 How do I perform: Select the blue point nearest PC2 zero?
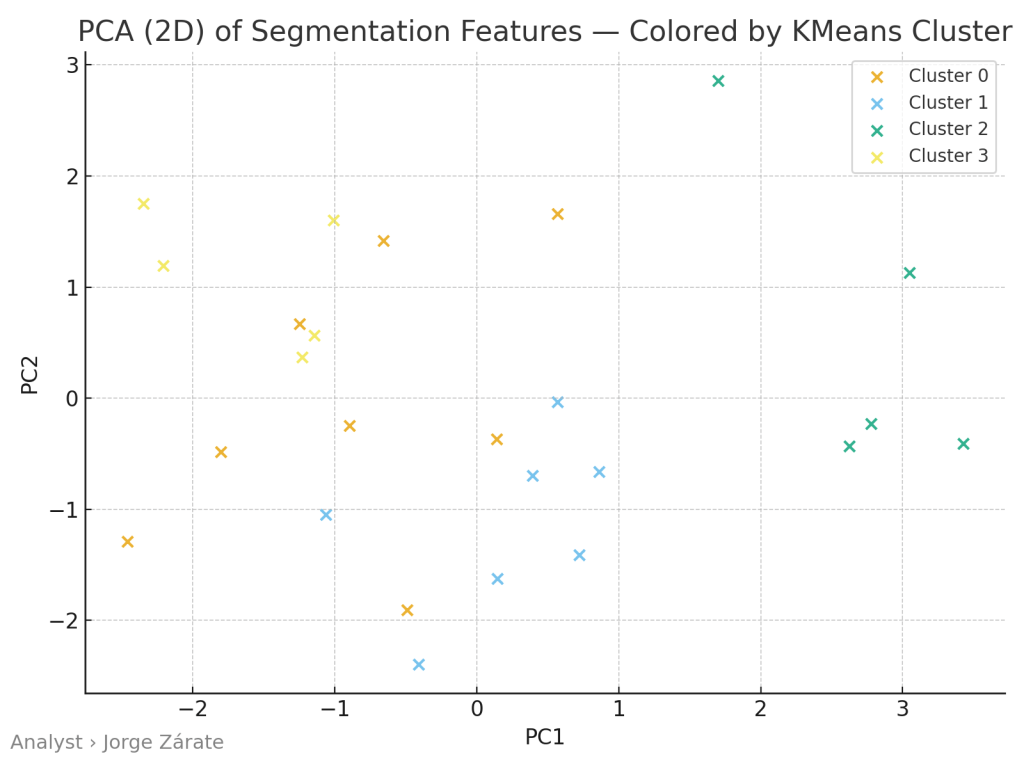(558, 403)
